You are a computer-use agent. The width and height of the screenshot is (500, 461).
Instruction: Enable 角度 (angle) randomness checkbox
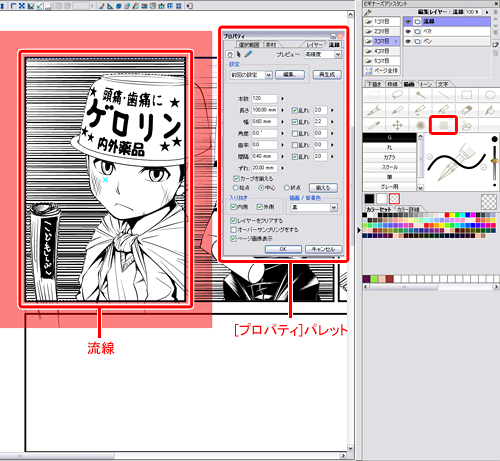point(295,134)
